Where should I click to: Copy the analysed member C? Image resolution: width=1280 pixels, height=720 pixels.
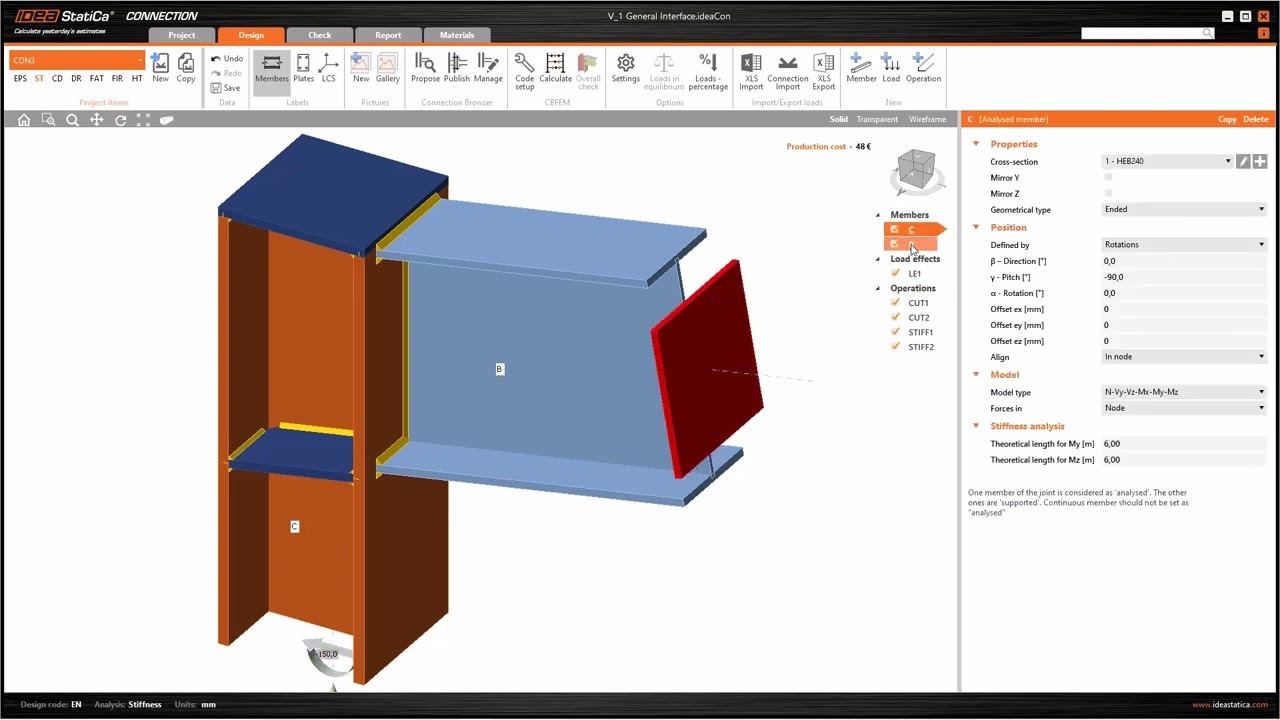[x=1227, y=119]
